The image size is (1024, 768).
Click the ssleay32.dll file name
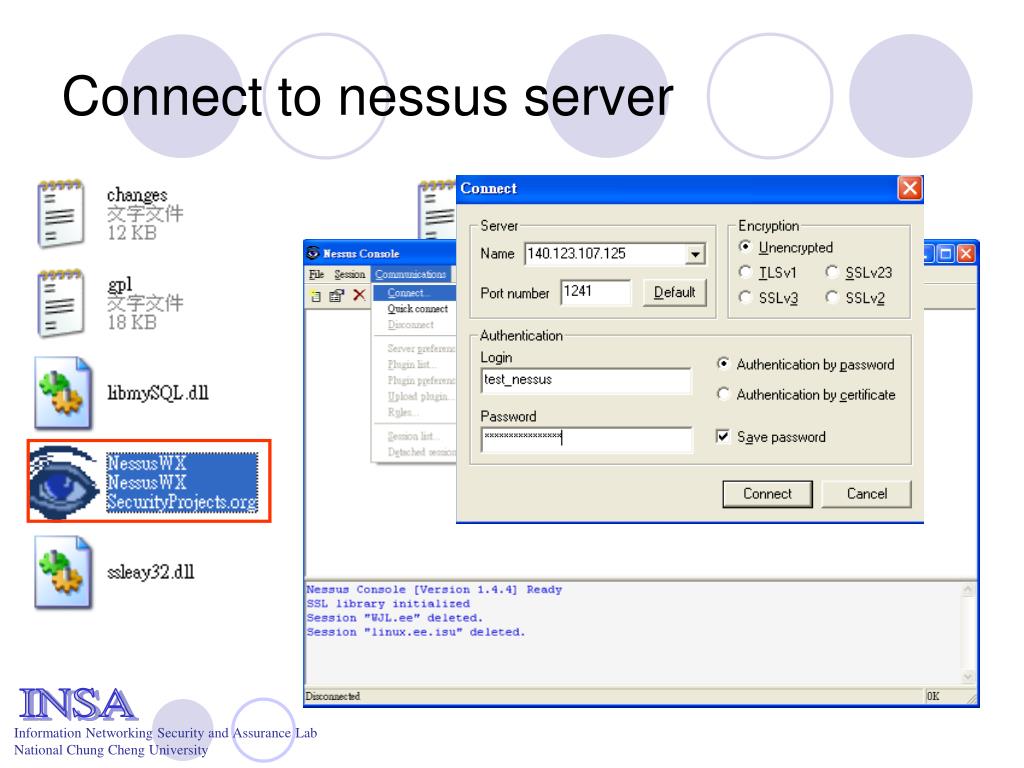point(151,572)
